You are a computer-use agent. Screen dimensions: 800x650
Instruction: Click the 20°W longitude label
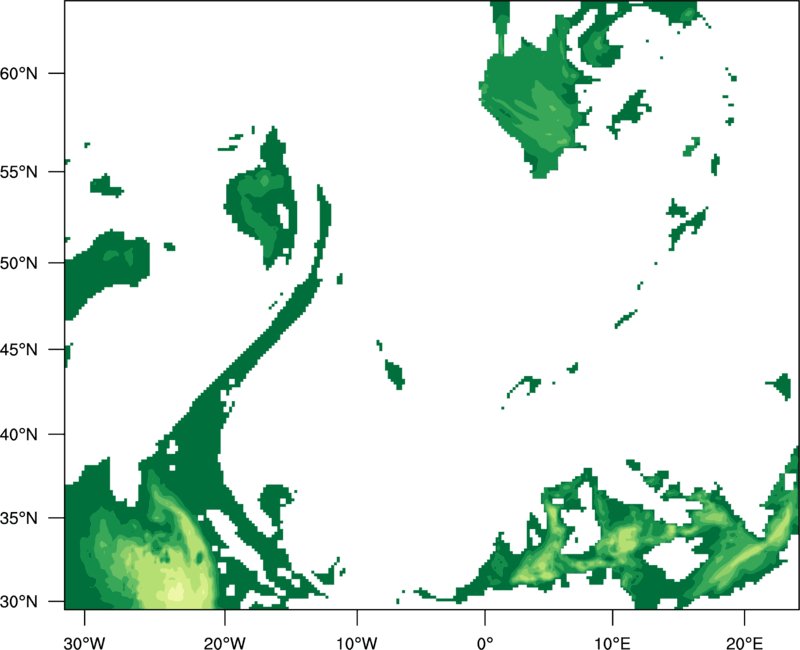tap(225, 643)
